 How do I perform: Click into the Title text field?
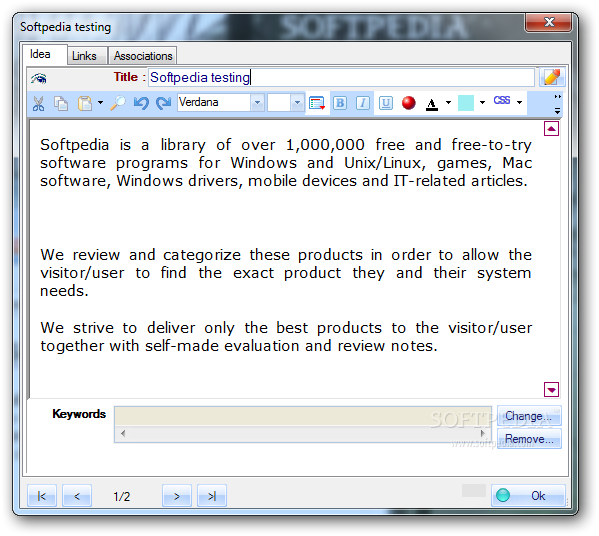tap(341, 78)
